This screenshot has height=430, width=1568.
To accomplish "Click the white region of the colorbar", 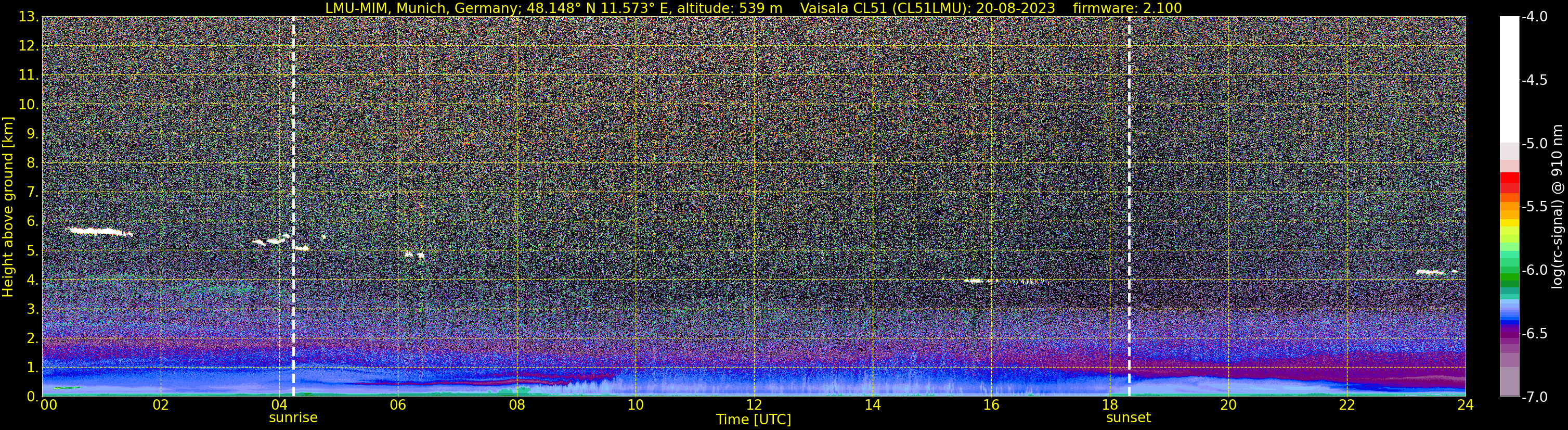I will (x=1509, y=79).
